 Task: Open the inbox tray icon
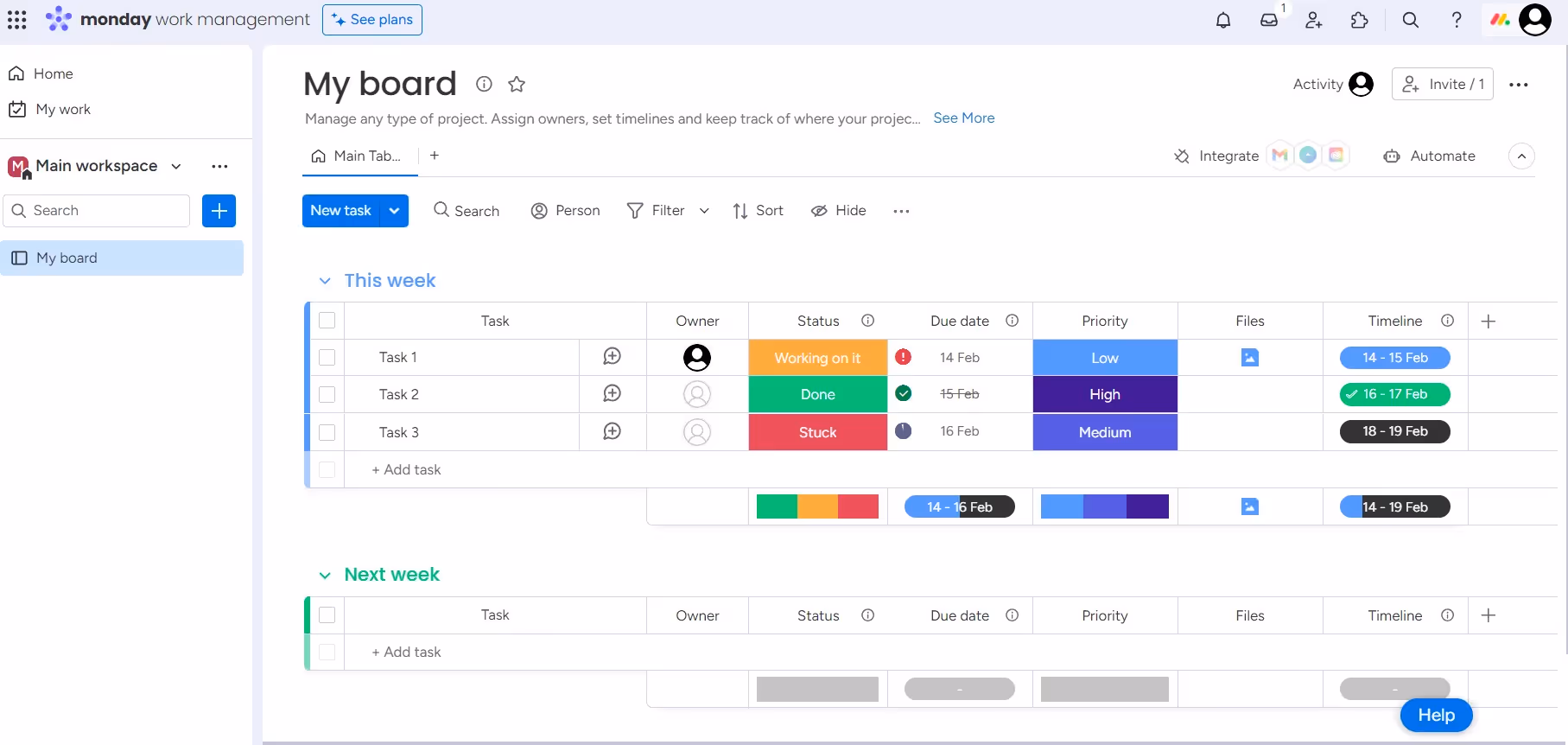[x=1269, y=20]
